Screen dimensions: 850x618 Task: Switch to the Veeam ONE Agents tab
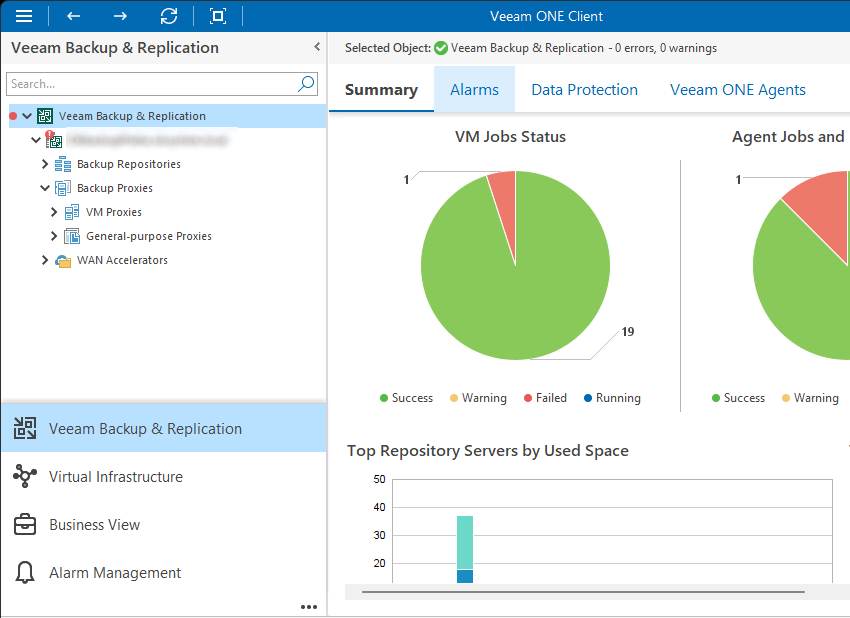[737, 89]
